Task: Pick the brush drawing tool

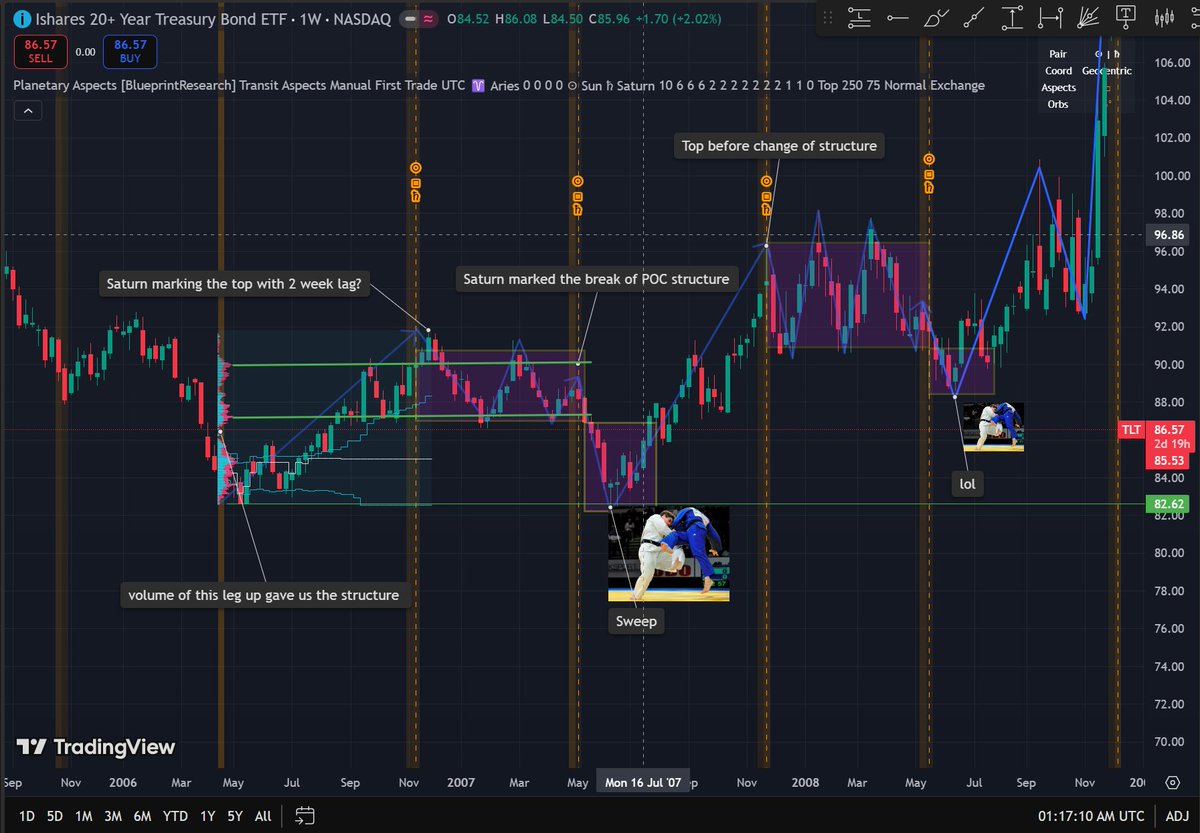Action: (x=935, y=17)
